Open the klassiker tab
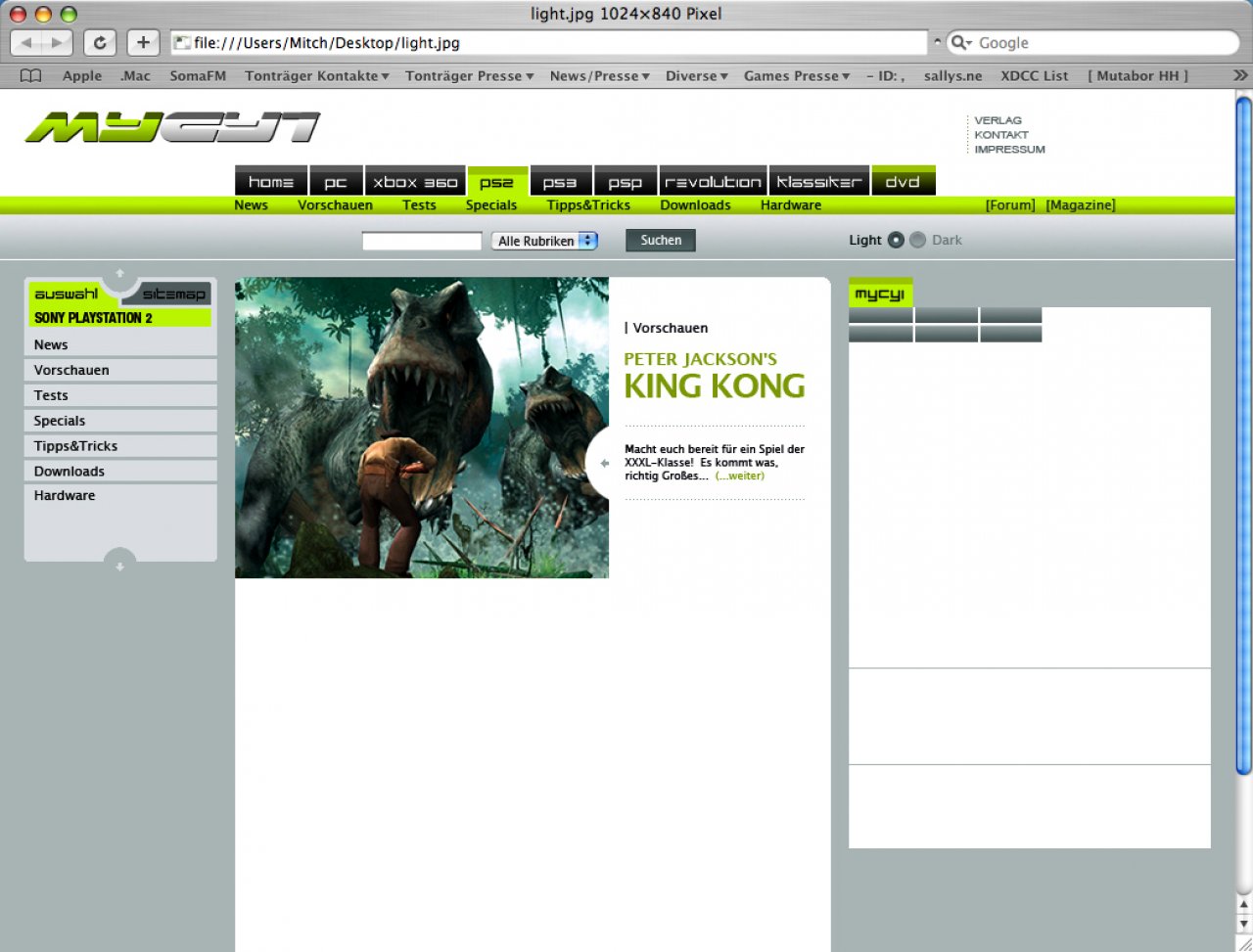 tap(819, 182)
